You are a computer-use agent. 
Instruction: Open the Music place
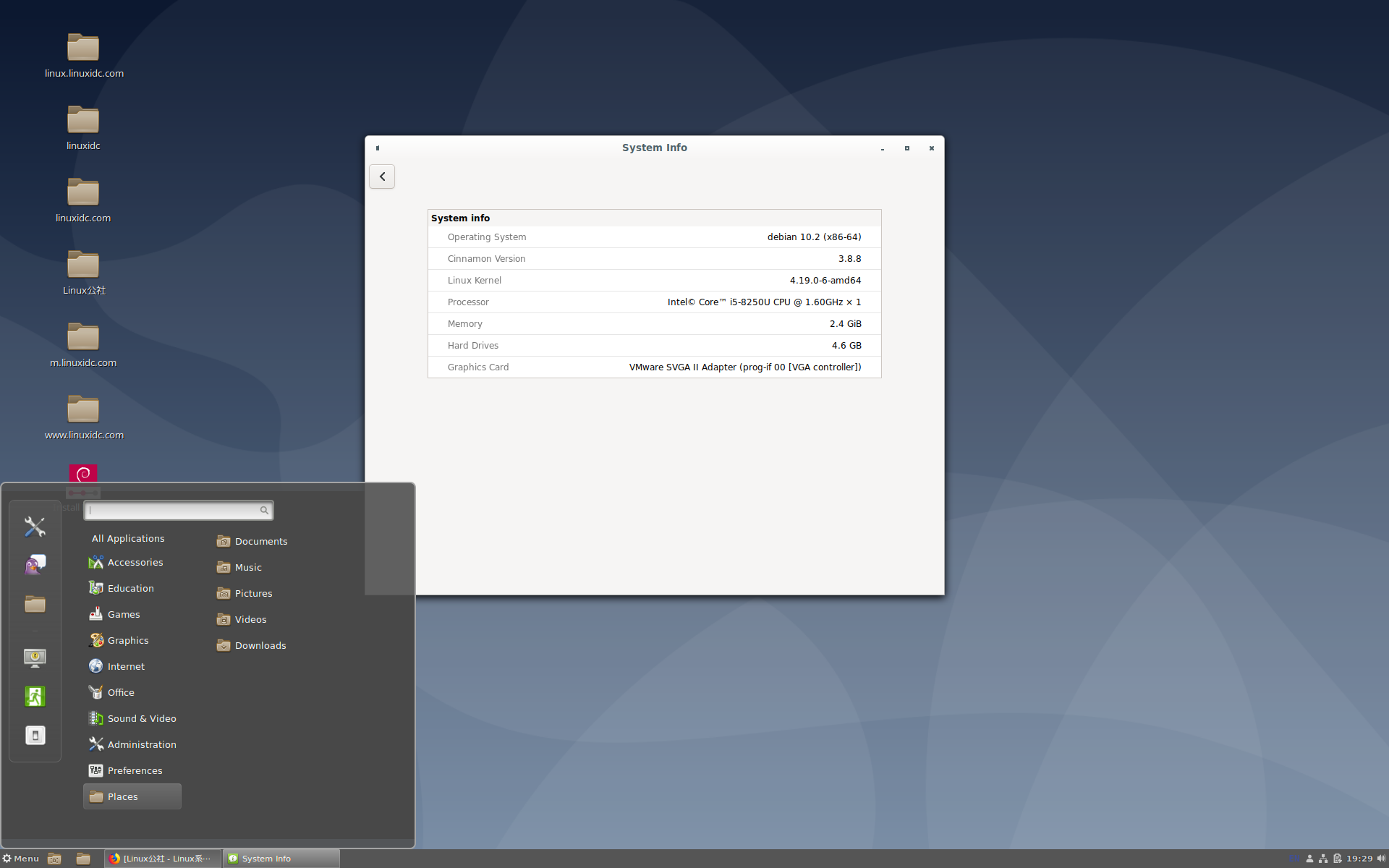coord(239,568)
